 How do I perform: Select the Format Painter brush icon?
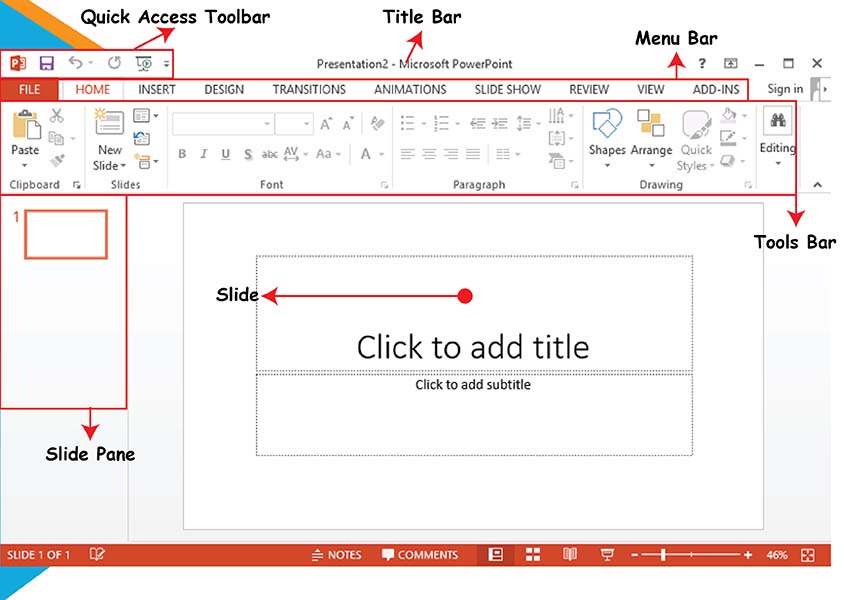57,160
